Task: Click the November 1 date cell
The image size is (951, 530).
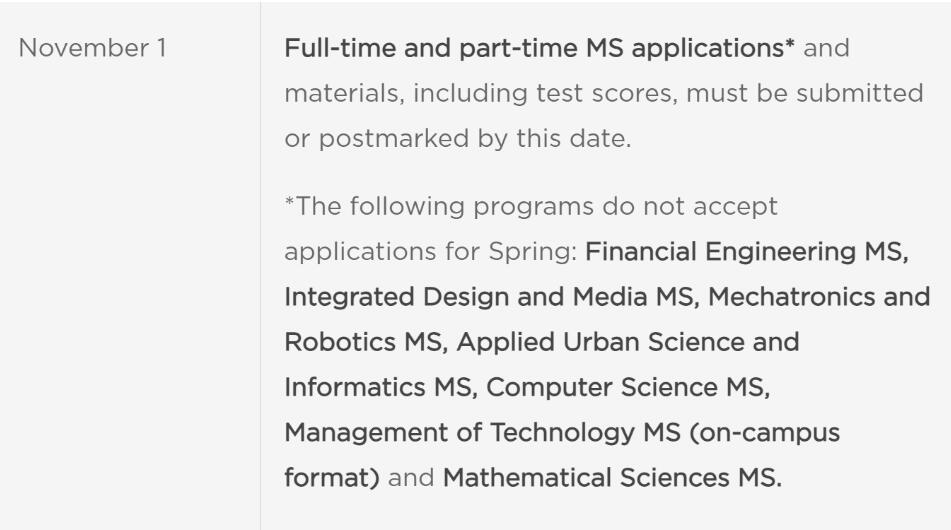Action: pos(92,48)
